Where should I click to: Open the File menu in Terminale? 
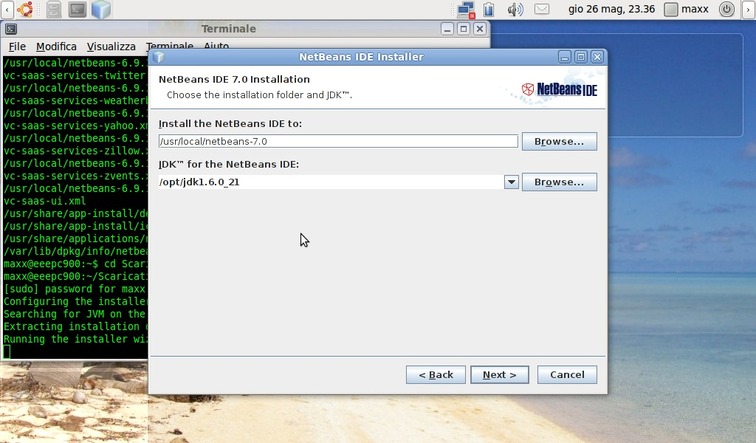tap(17, 47)
